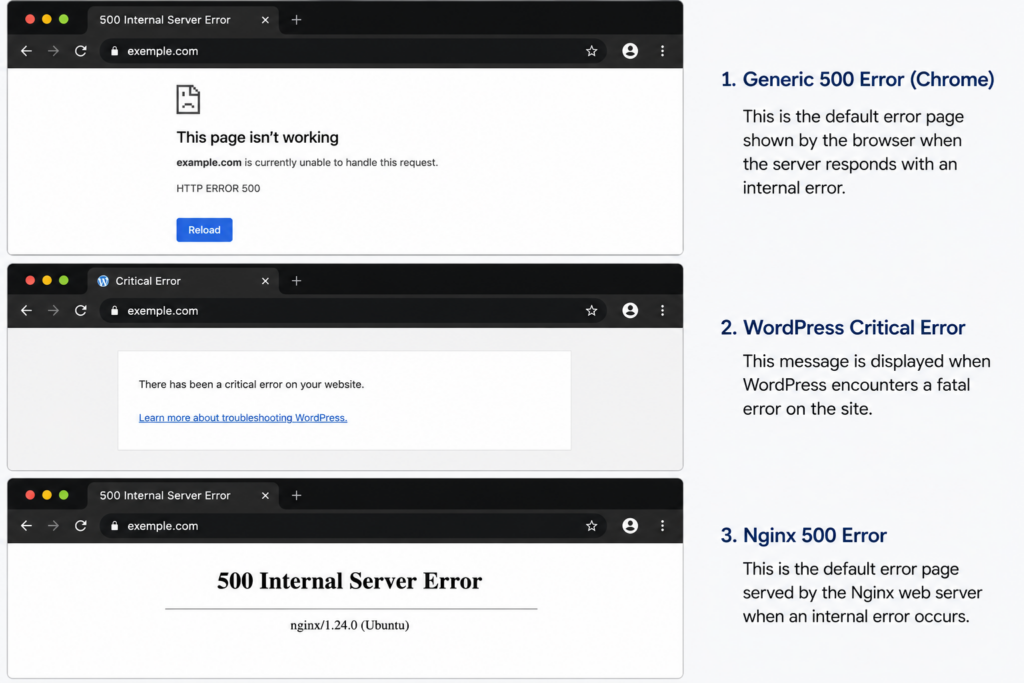Add new tab in top browser window
This screenshot has height=683, width=1024.
tap(296, 20)
